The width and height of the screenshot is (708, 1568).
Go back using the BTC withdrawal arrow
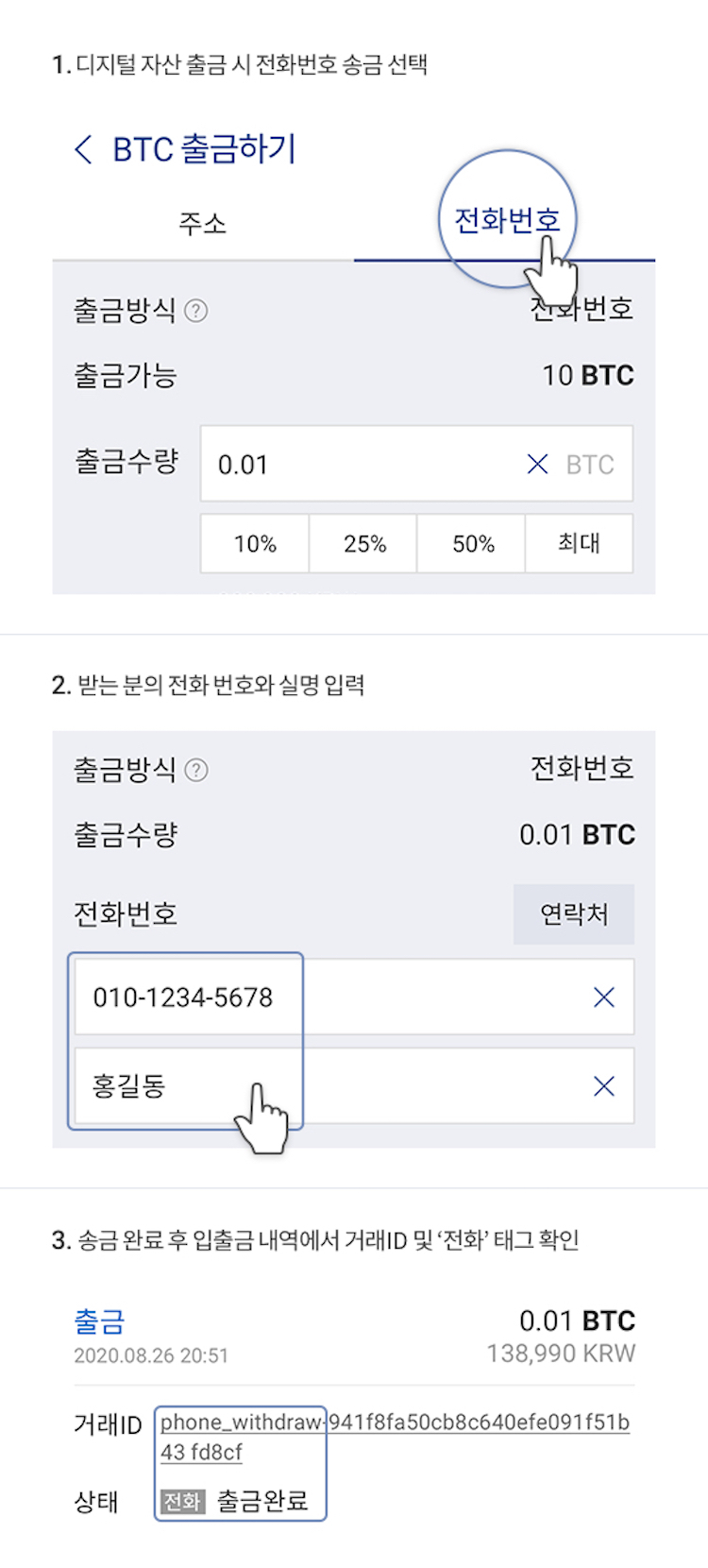[x=83, y=149]
